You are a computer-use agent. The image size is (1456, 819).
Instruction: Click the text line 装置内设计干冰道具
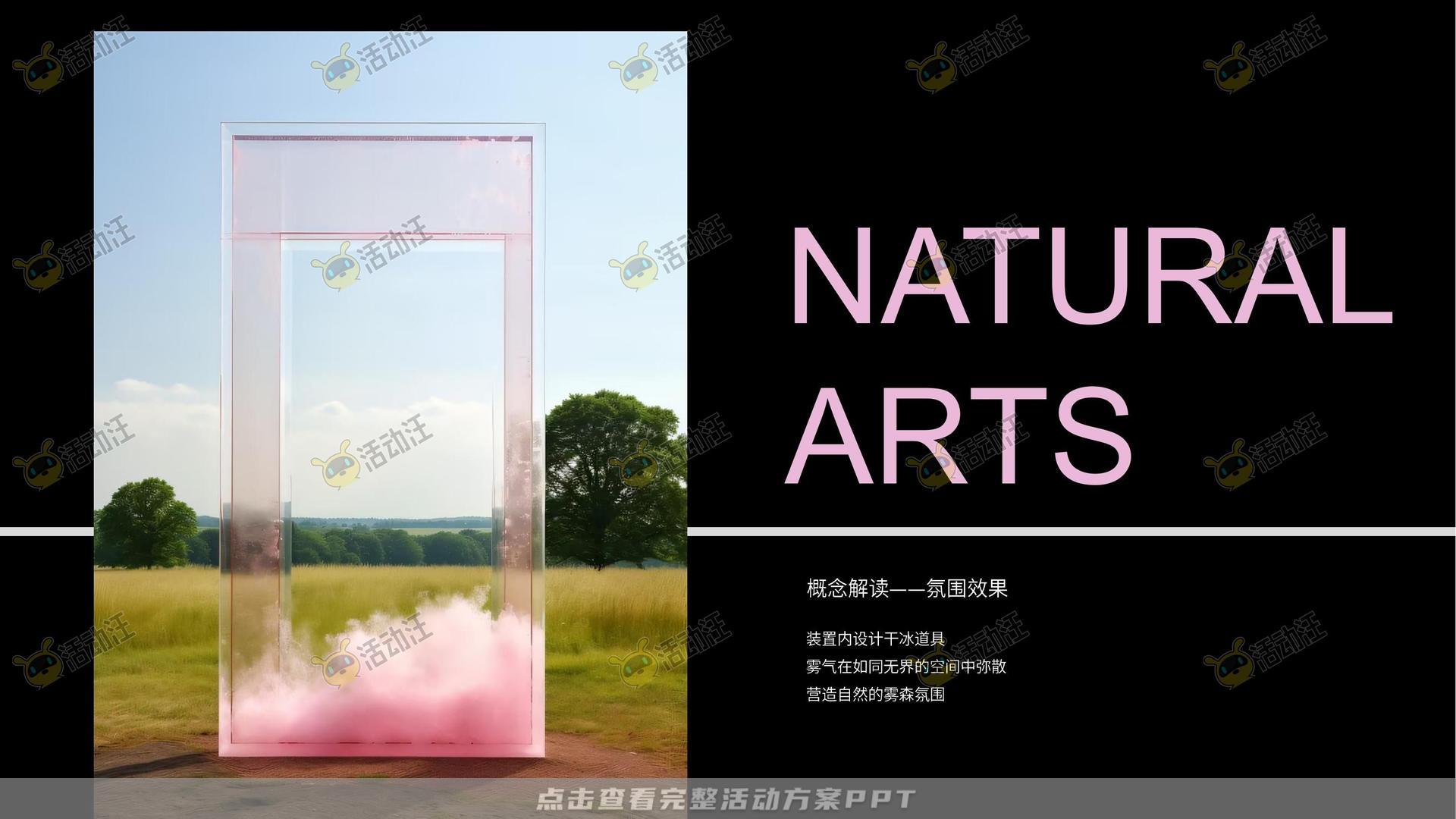(875, 639)
